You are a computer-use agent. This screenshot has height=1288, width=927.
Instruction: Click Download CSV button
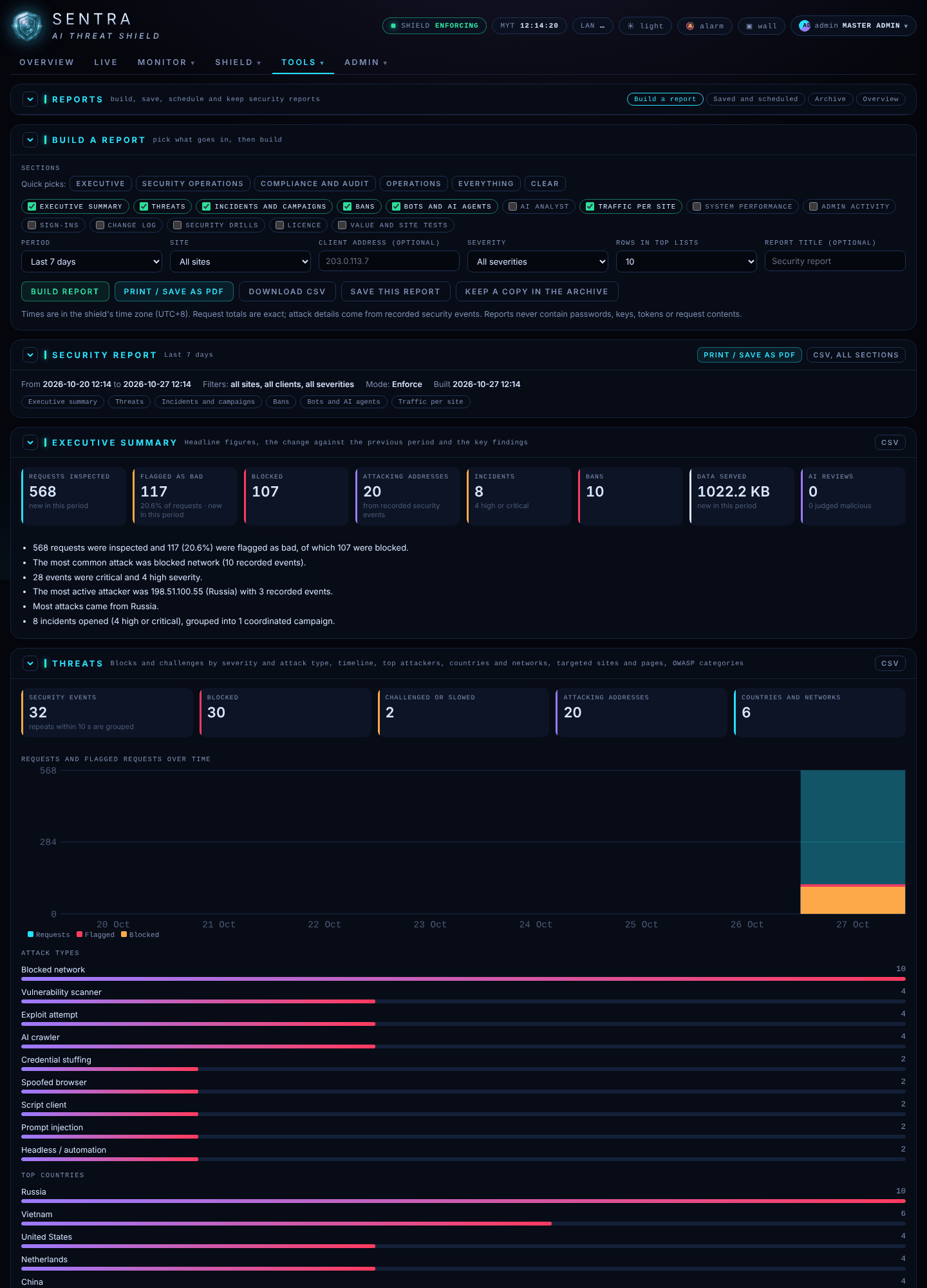click(x=287, y=292)
